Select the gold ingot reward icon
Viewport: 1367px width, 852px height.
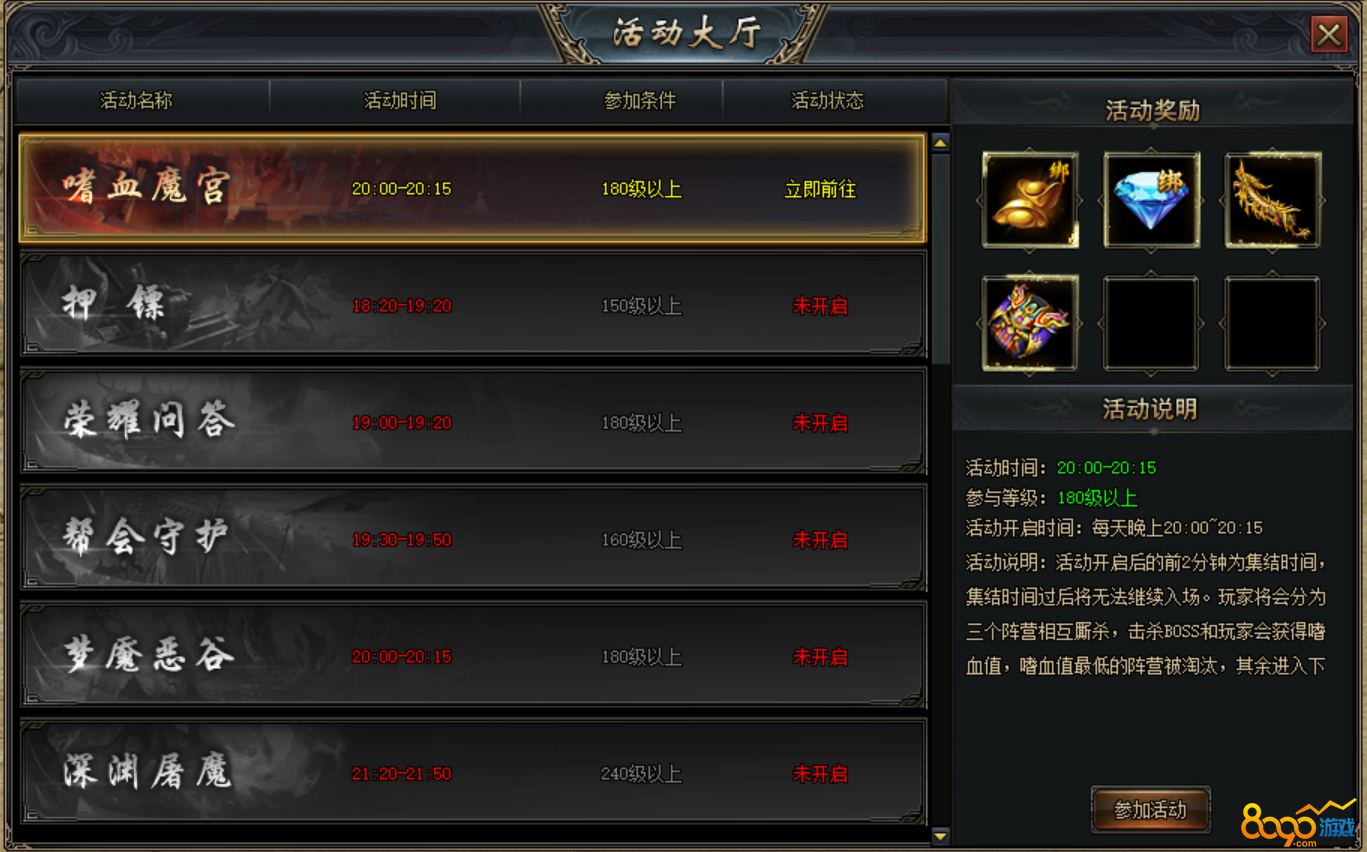(x=1030, y=200)
